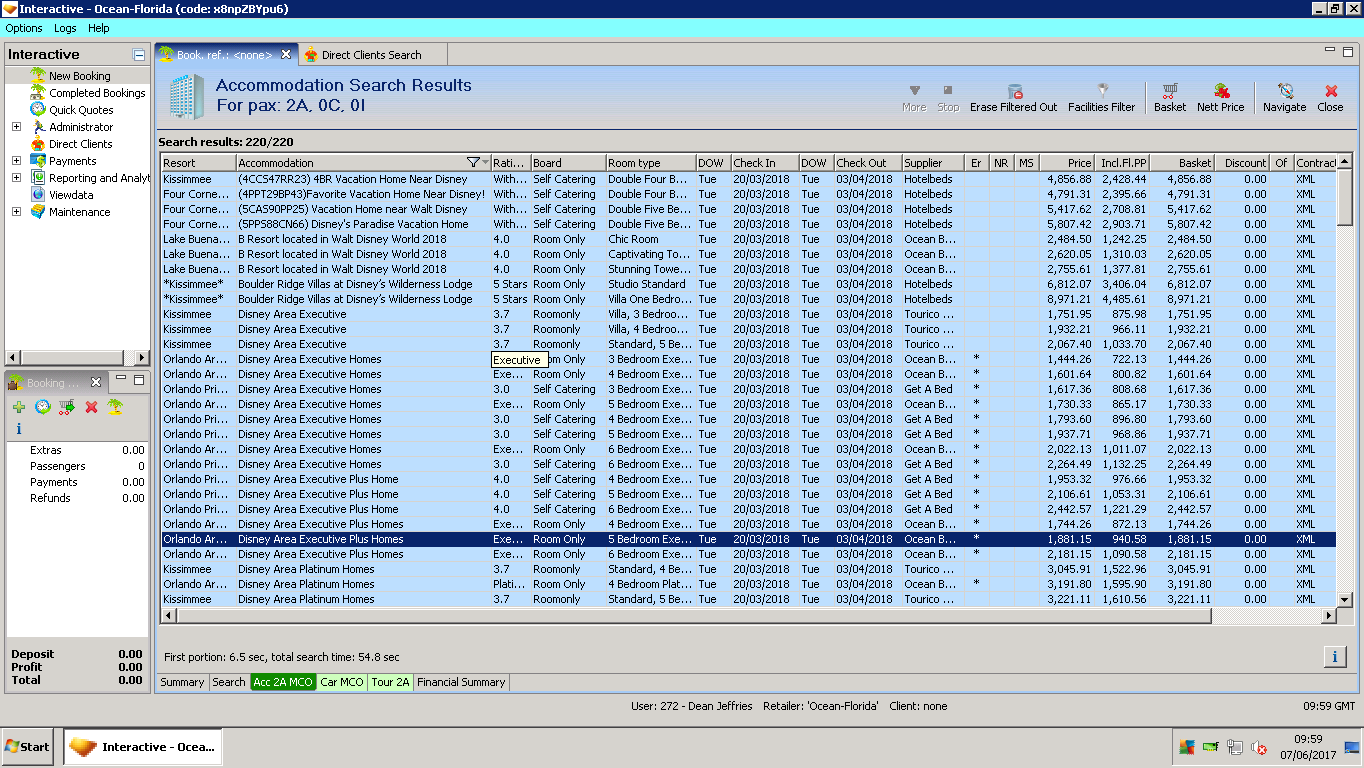Click the red X icon in Booking panel
This screenshot has height=768, width=1364.
coord(91,407)
